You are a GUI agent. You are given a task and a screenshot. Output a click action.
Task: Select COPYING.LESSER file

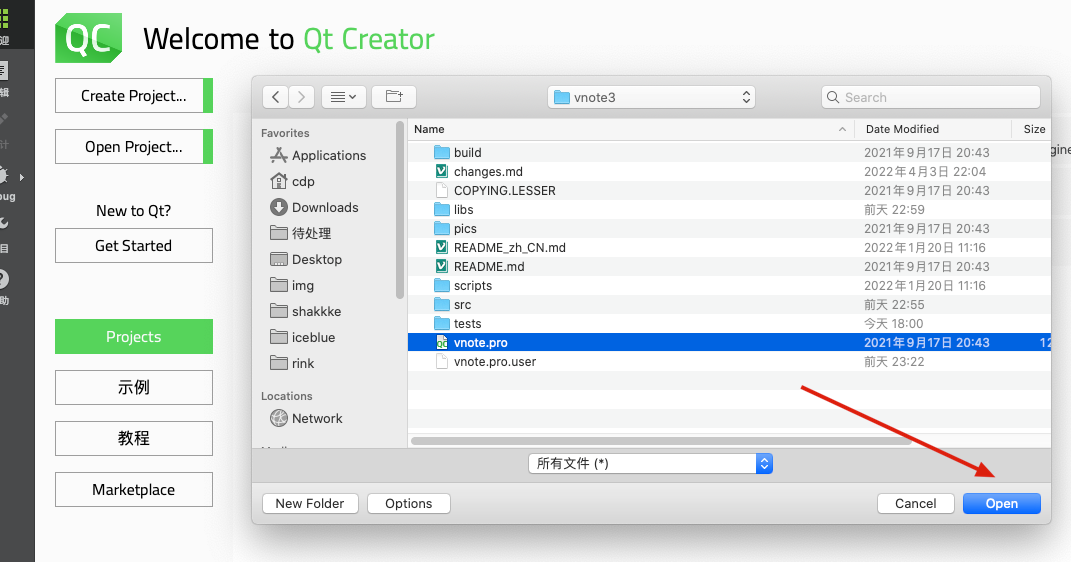729,191
